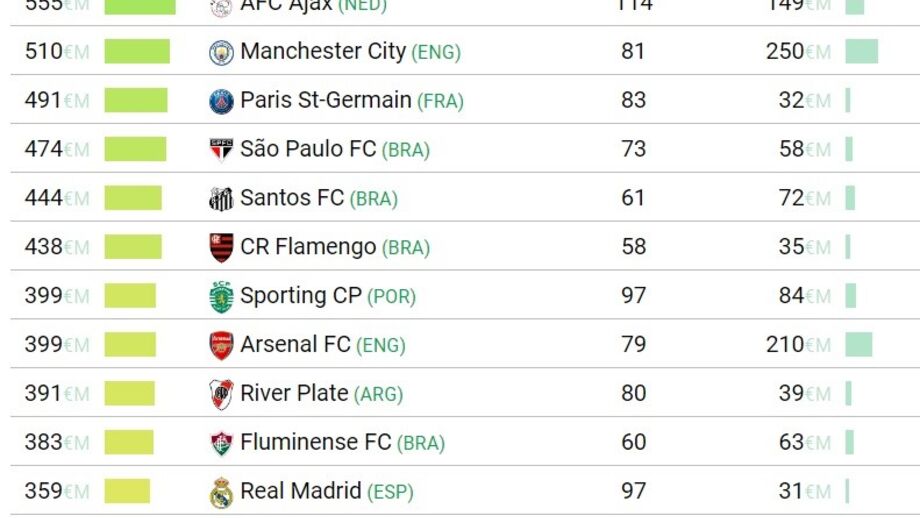Click the Arsenal FC crest icon
The width and height of the screenshot is (920, 518).
[221, 345]
